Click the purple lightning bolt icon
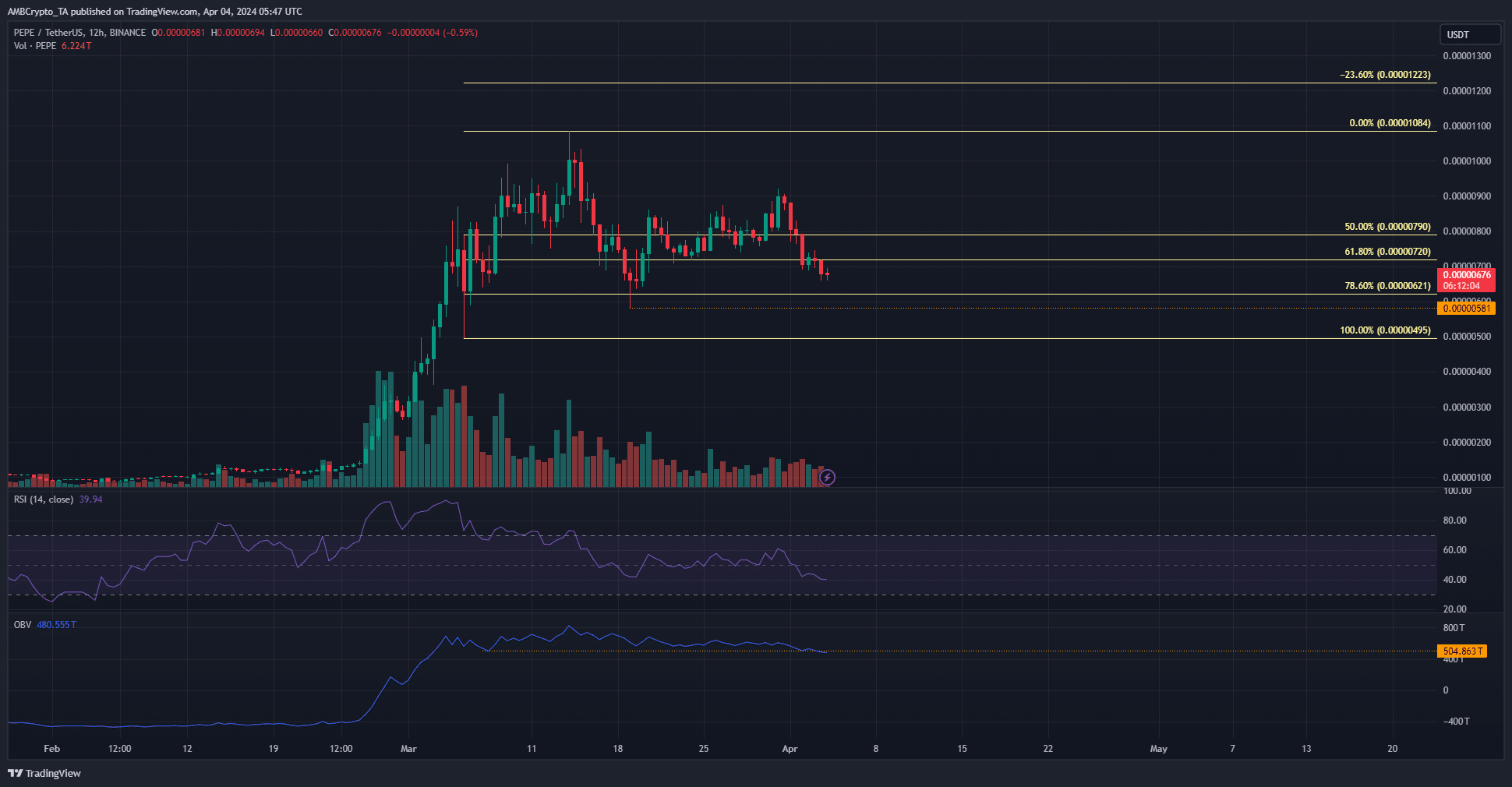The image size is (1512, 787). 827,477
